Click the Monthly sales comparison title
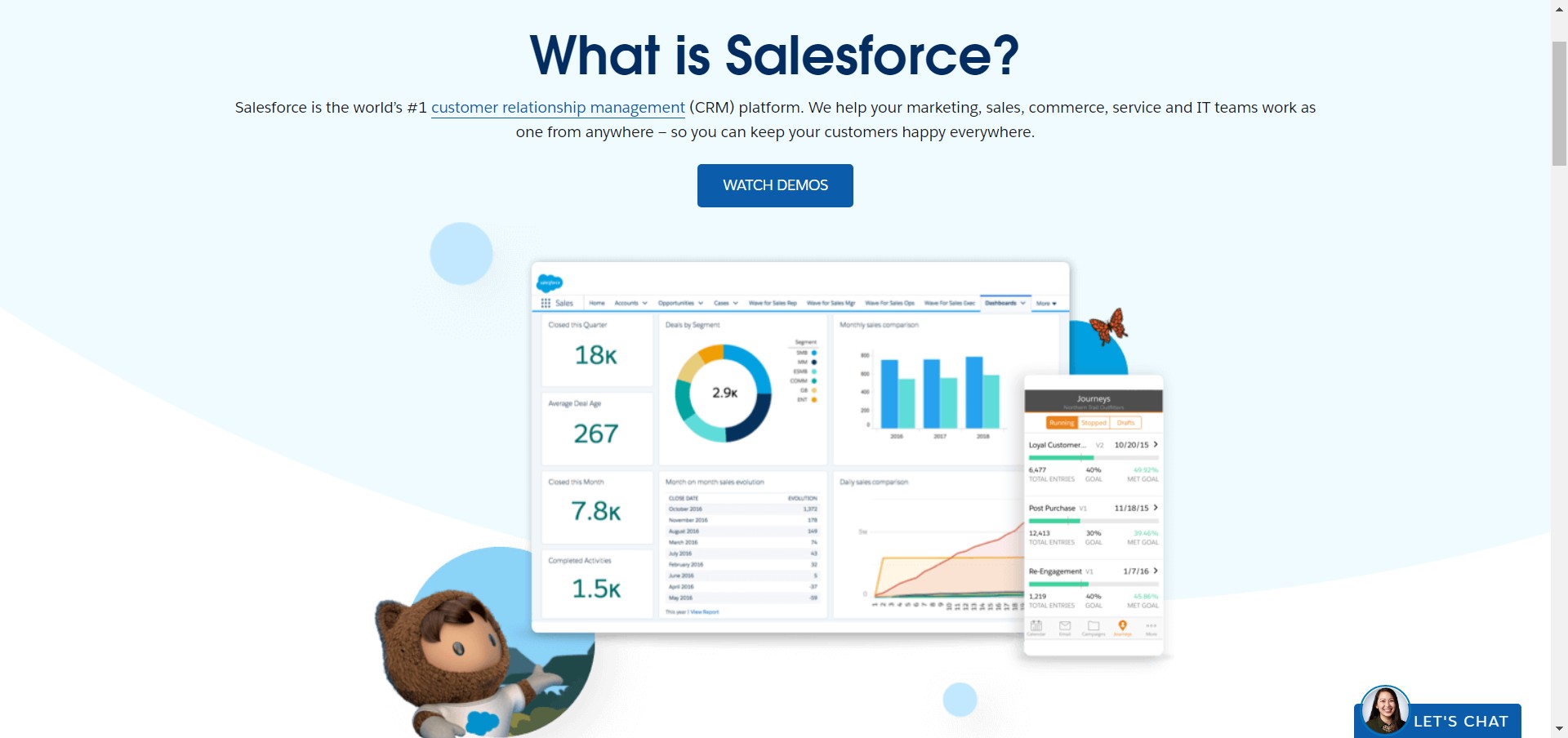Viewport: 1568px width, 738px height. coord(879,325)
